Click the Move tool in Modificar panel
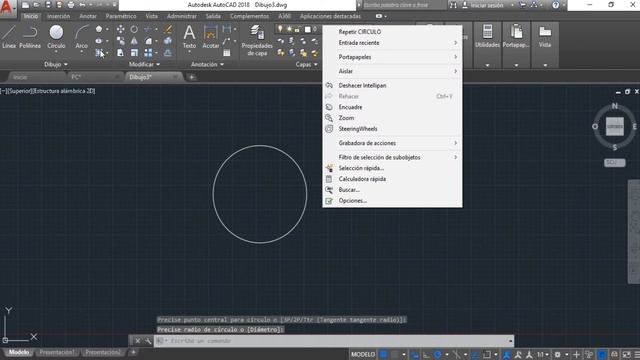 [120, 29]
